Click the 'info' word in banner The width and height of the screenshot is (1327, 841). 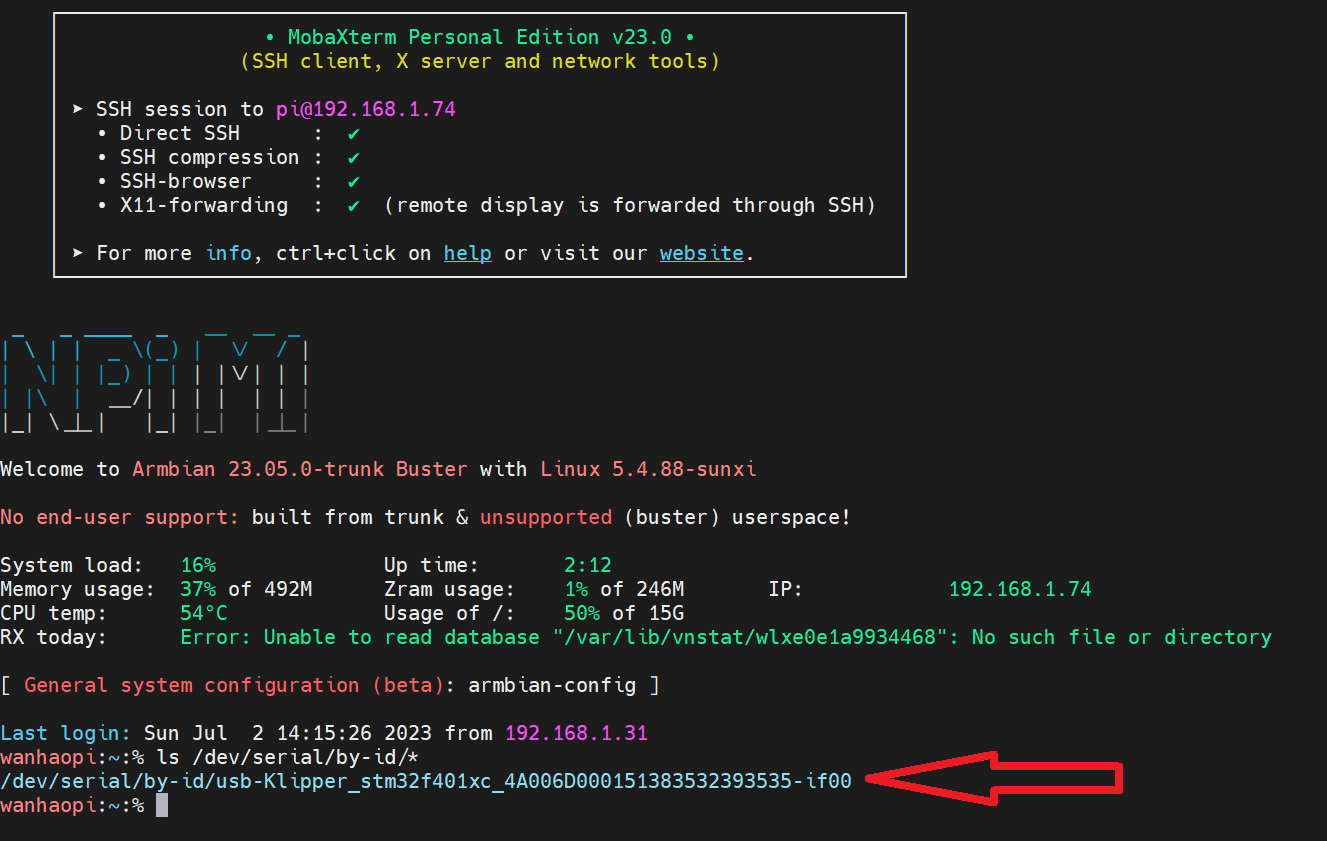229,253
